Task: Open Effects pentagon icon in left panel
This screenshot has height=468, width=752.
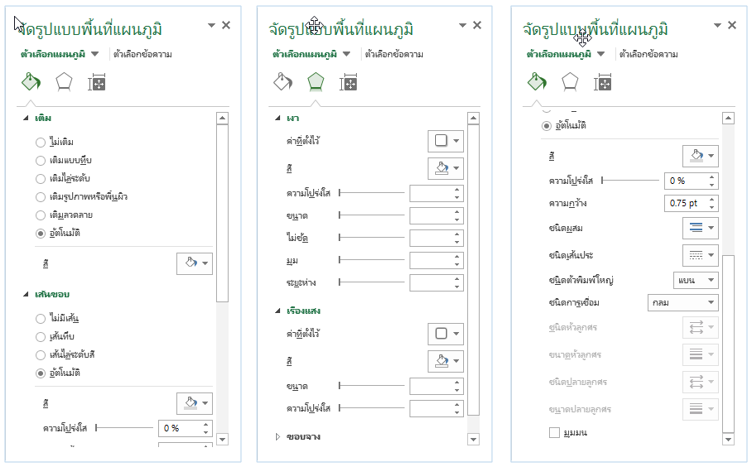Action: pos(64,82)
